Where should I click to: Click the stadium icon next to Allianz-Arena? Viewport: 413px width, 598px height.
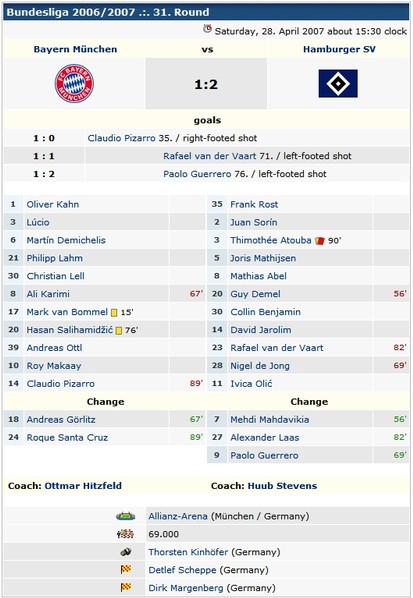pos(125,516)
